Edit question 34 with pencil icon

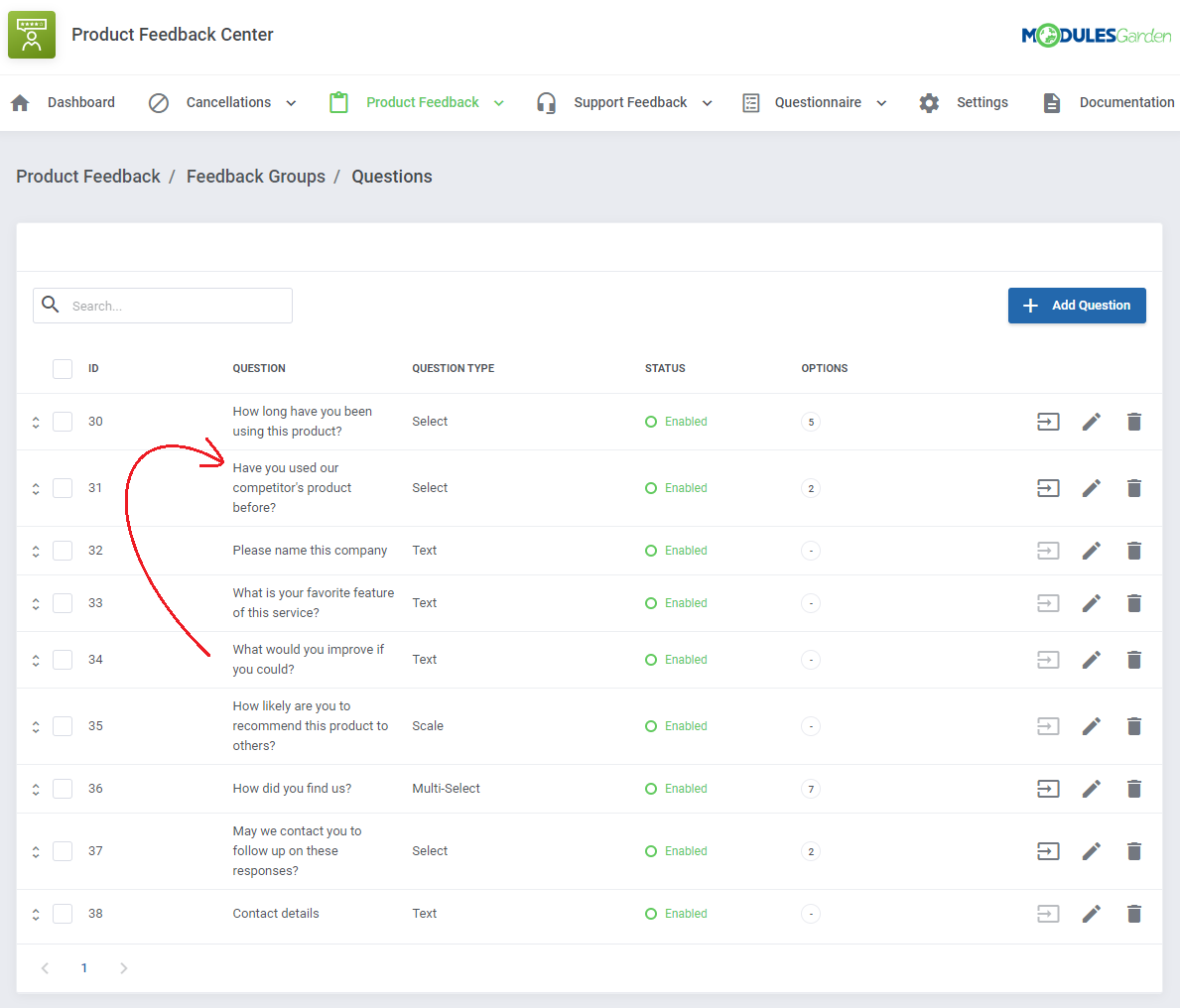coord(1092,660)
